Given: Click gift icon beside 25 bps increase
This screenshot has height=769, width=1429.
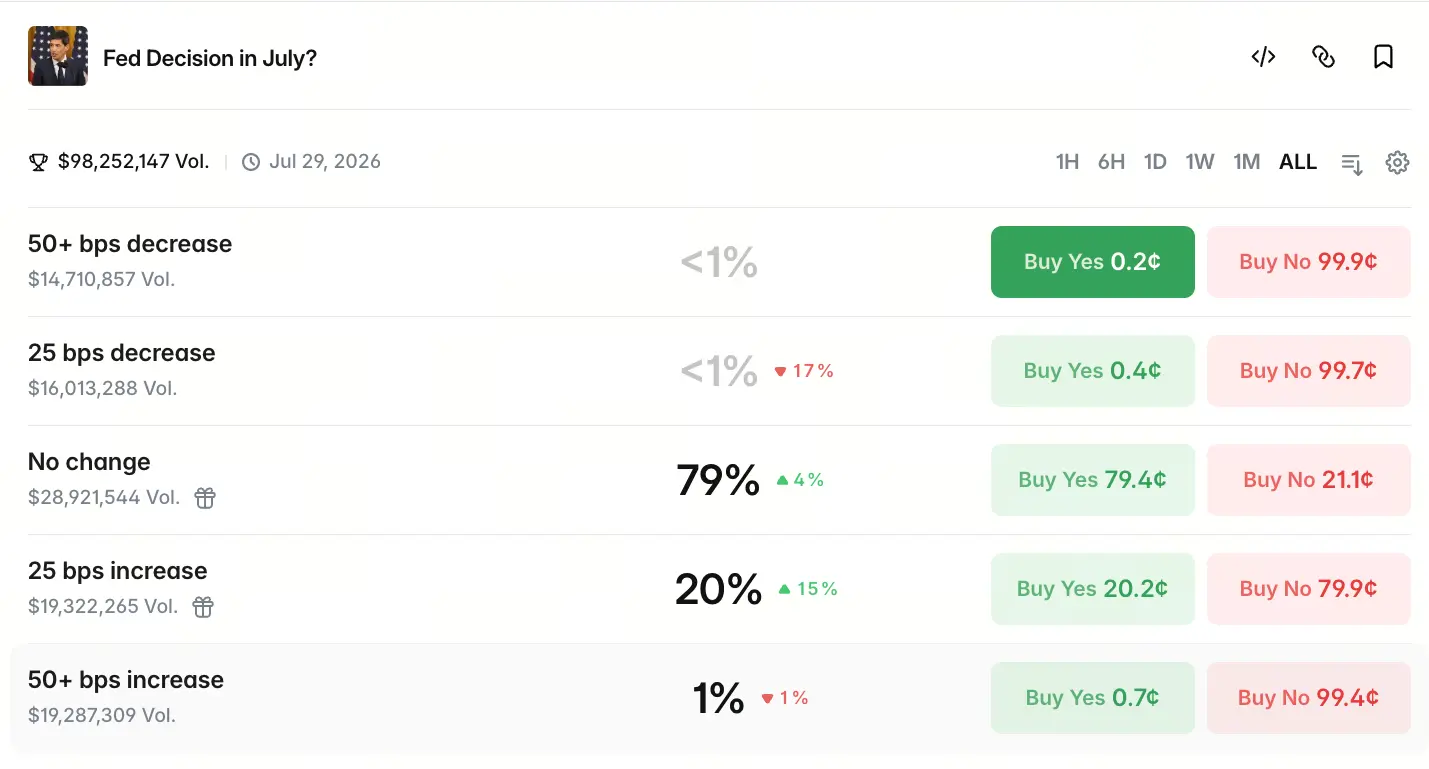Looking at the screenshot, I should (203, 606).
